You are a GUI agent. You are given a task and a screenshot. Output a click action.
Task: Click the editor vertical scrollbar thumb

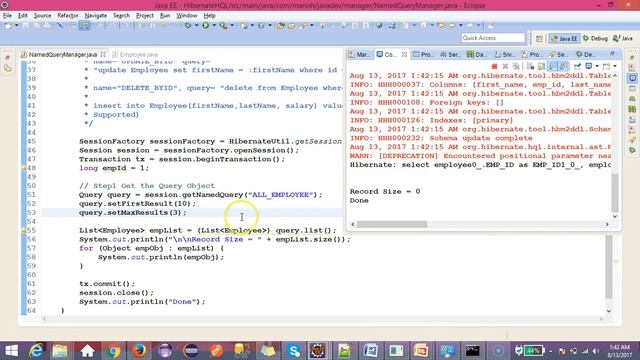(x=609, y=267)
